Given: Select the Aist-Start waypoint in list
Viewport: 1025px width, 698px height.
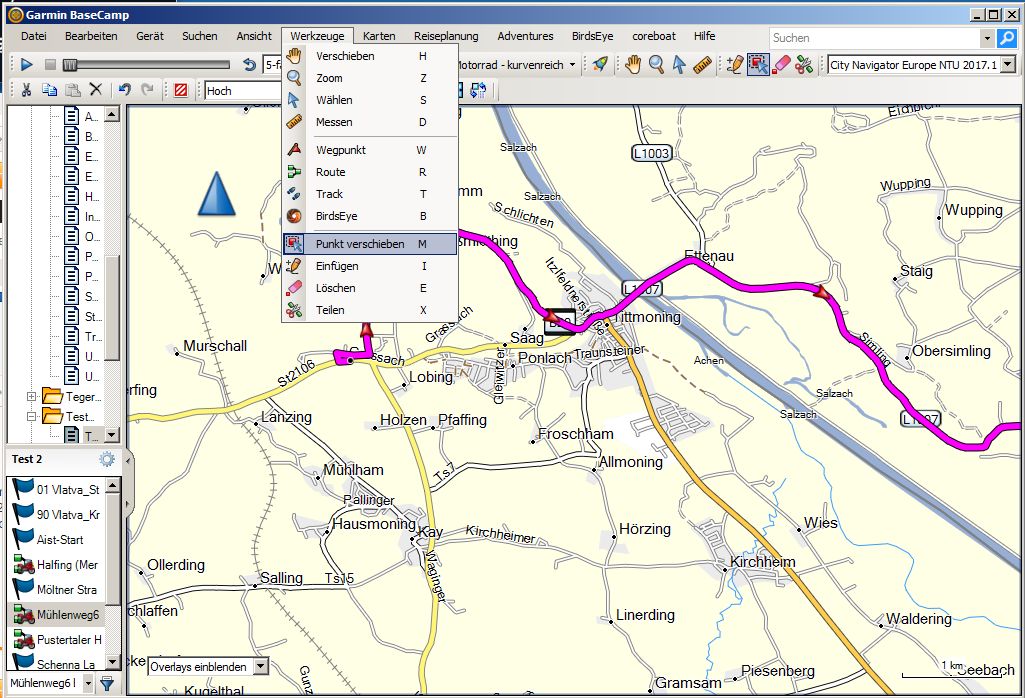Looking at the screenshot, I should tap(59, 539).
